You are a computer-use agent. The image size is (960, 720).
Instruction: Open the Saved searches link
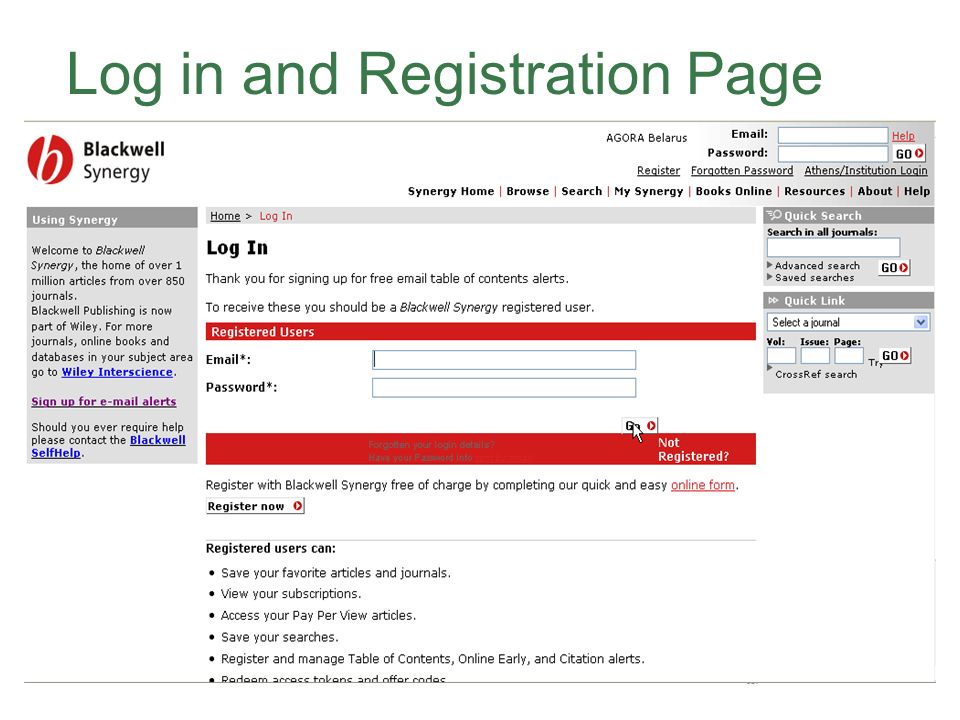(814, 278)
